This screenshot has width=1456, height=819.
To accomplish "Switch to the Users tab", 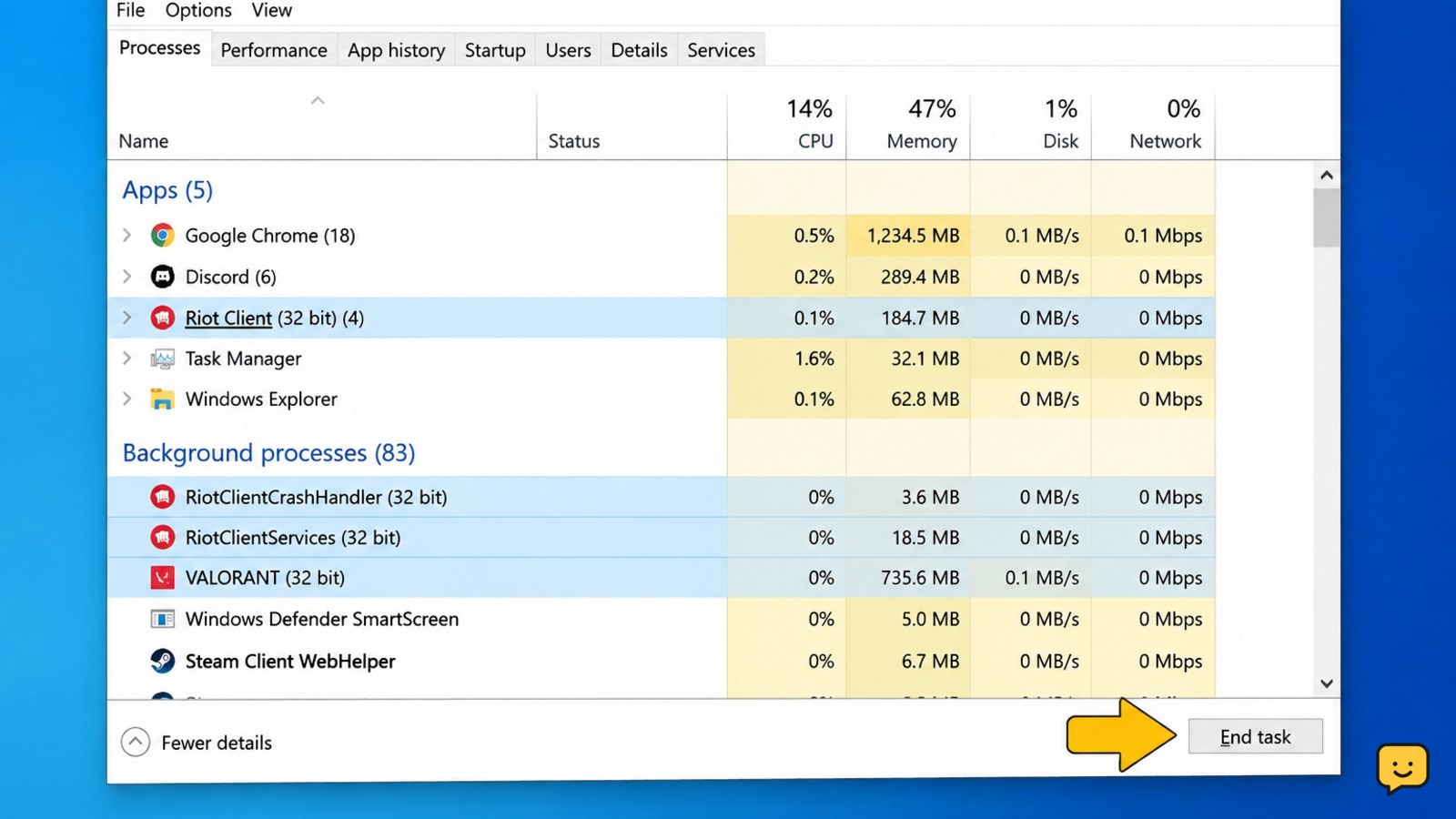I will [x=568, y=50].
